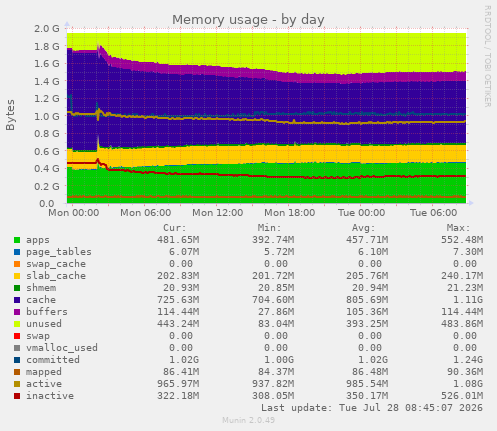Click the swap_cache orange legend swatch
This screenshot has width=497, height=431.
tap(17, 264)
